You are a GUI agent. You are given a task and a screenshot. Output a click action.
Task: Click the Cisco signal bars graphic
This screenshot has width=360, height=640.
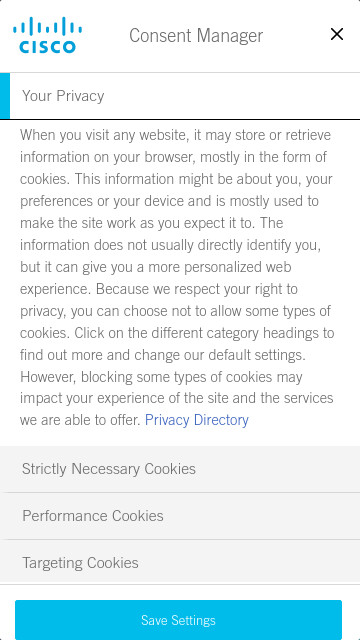[47, 26]
